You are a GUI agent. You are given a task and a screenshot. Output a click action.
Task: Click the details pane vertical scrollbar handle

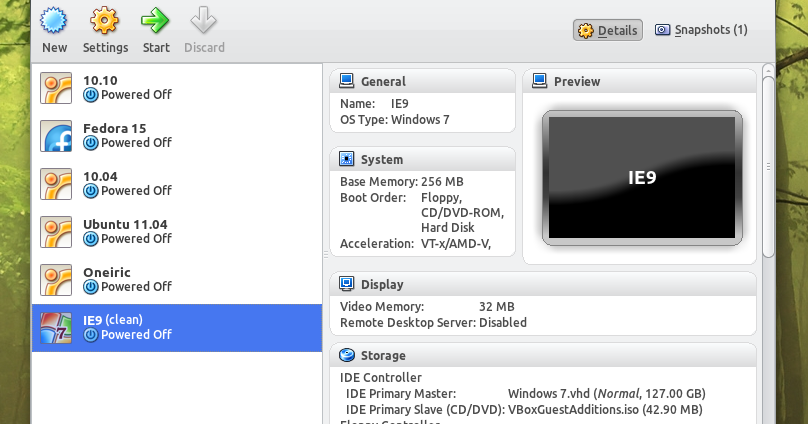(768, 166)
